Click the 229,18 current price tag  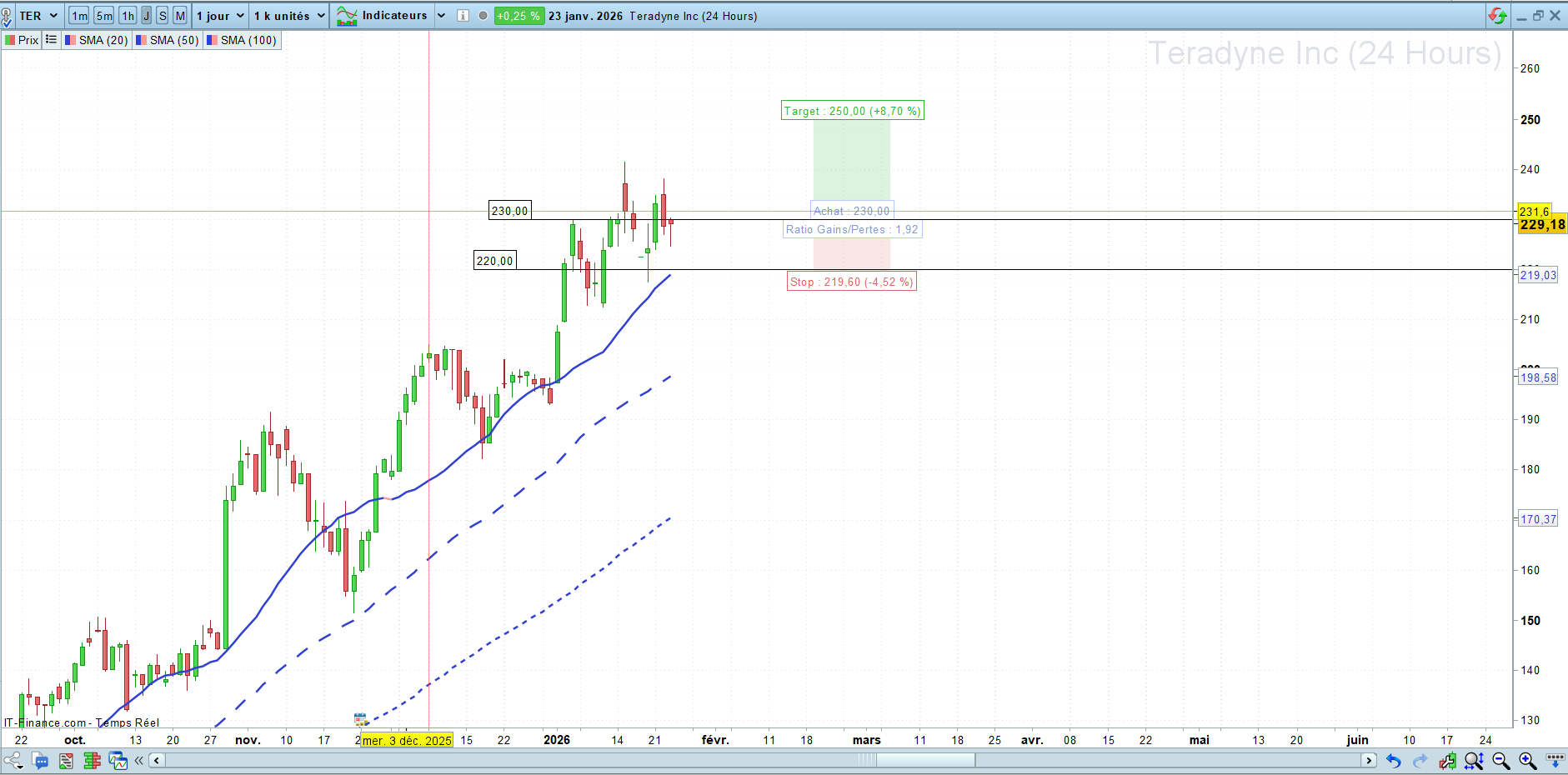(1542, 224)
